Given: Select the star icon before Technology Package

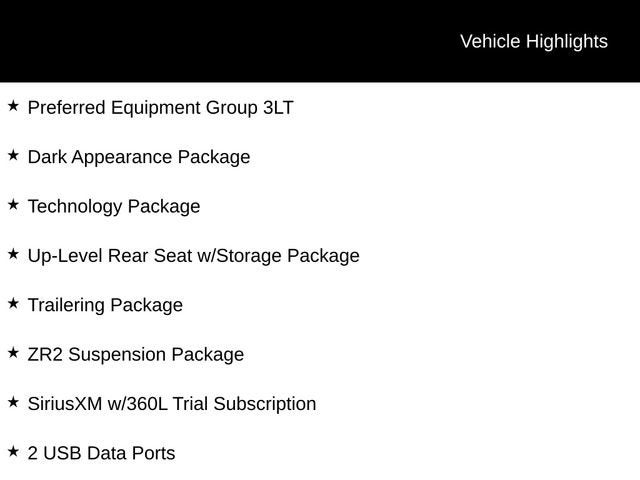Looking at the screenshot, I should pos(13,204).
